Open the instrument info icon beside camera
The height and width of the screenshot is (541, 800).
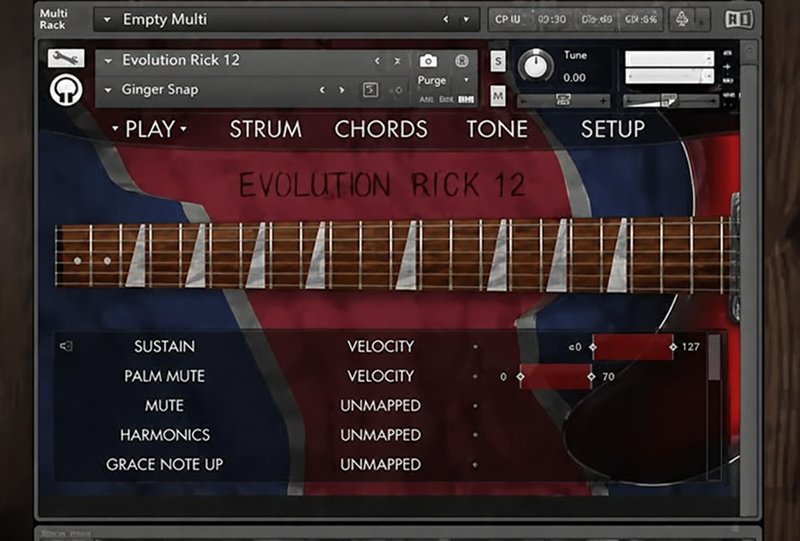[461, 61]
